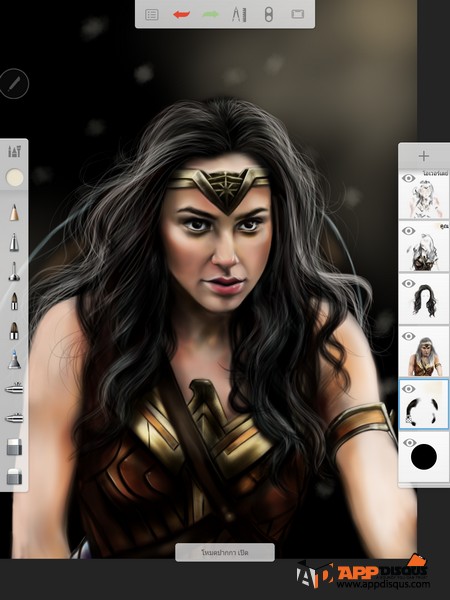The image size is (450, 600).
Task: Open the cream current color swatch
Action: (15, 178)
